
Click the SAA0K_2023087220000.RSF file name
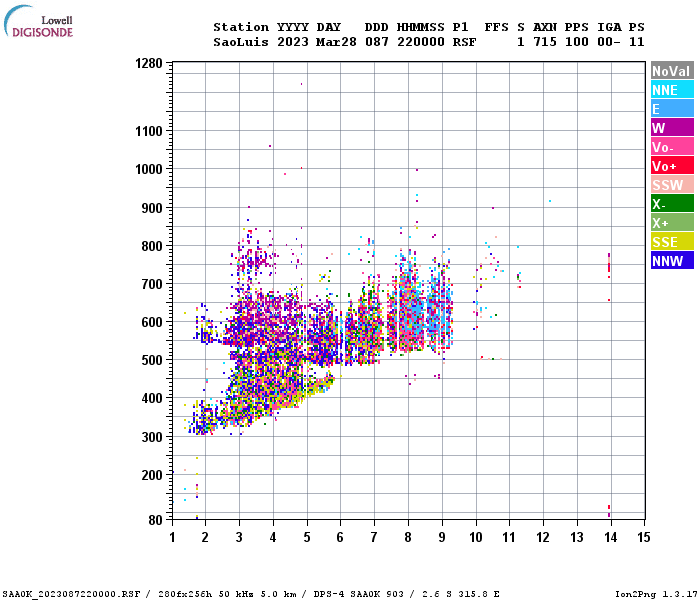click(71, 594)
